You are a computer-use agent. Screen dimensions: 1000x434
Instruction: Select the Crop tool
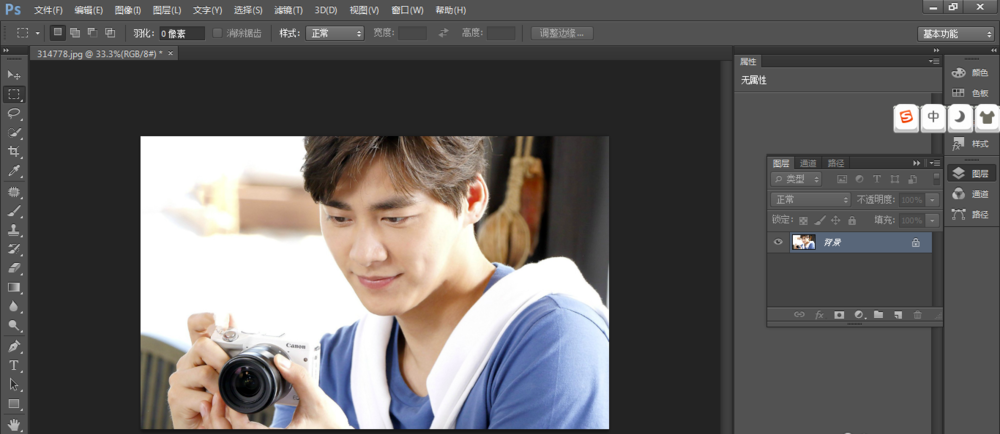coord(14,152)
